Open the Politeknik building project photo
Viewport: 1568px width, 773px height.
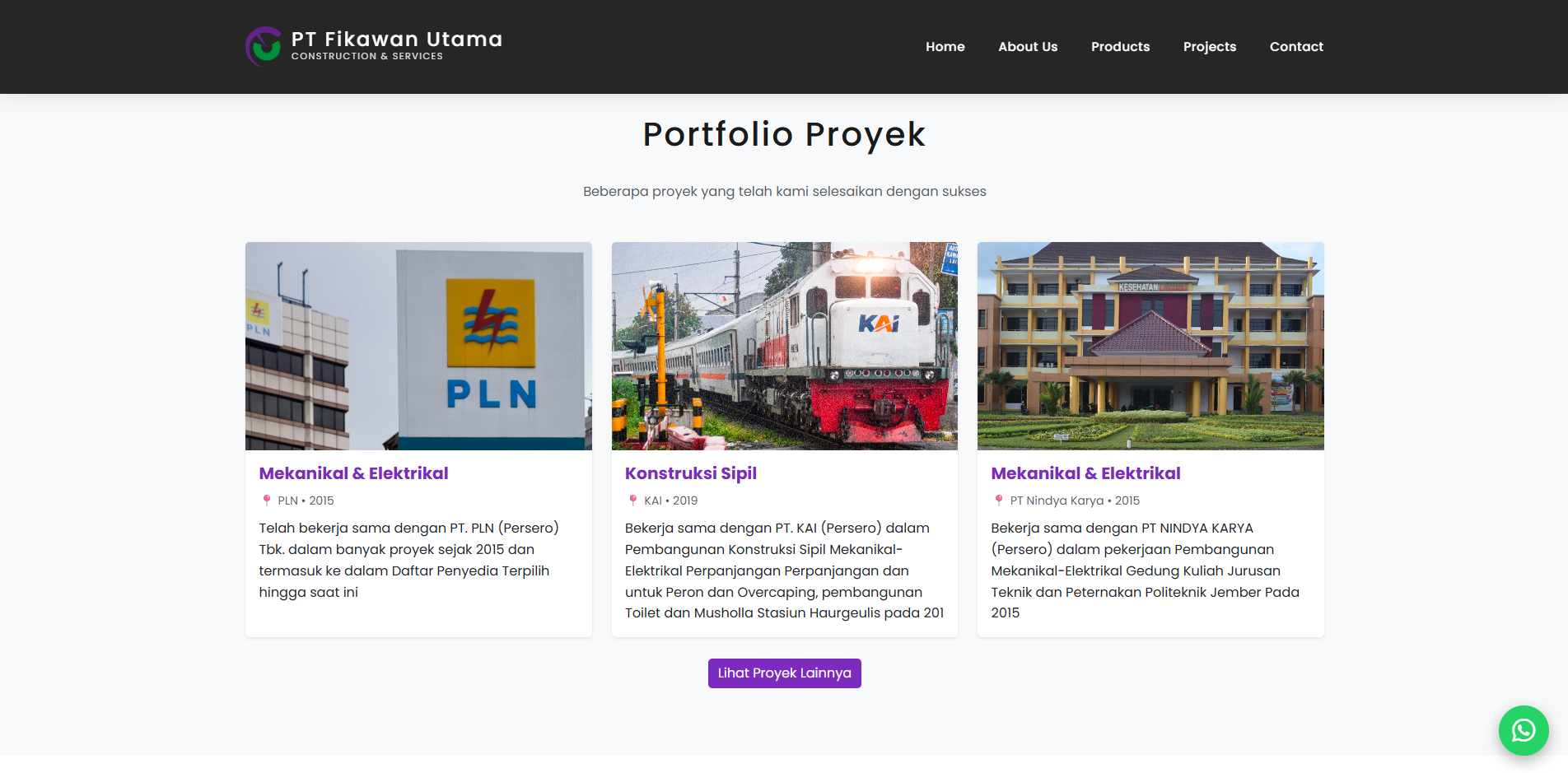point(1150,346)
